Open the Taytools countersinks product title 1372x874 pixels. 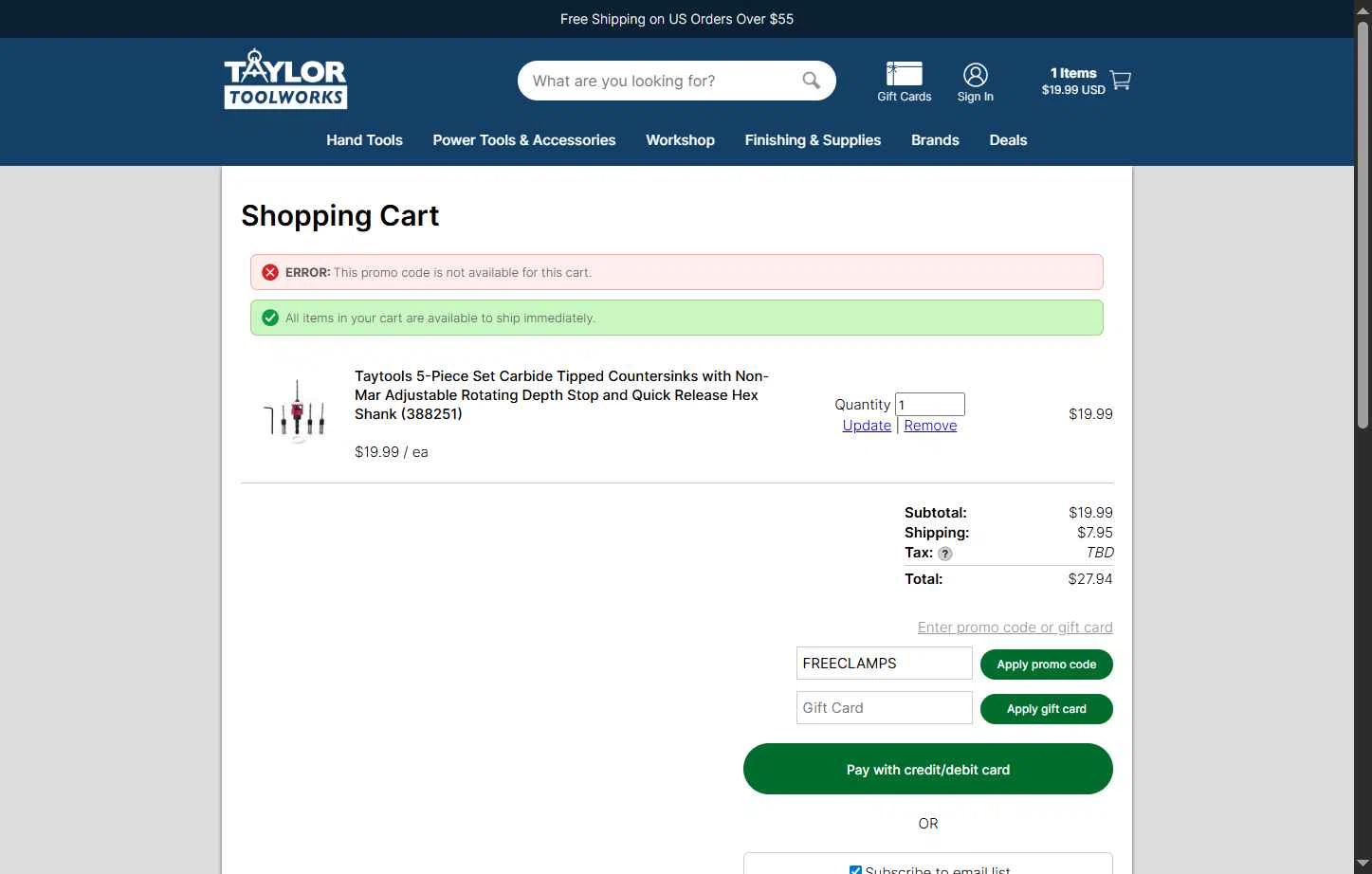pyautogui.click(x=561, y=395)
